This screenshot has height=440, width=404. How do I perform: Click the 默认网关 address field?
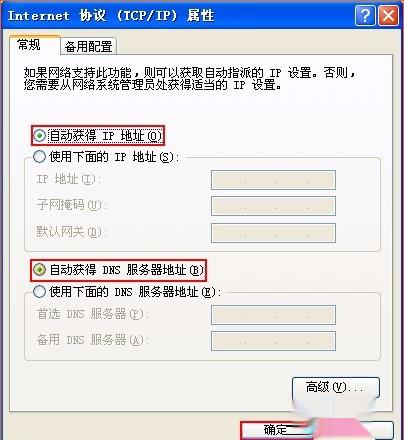pyautogui.click(x=273, y=233)
